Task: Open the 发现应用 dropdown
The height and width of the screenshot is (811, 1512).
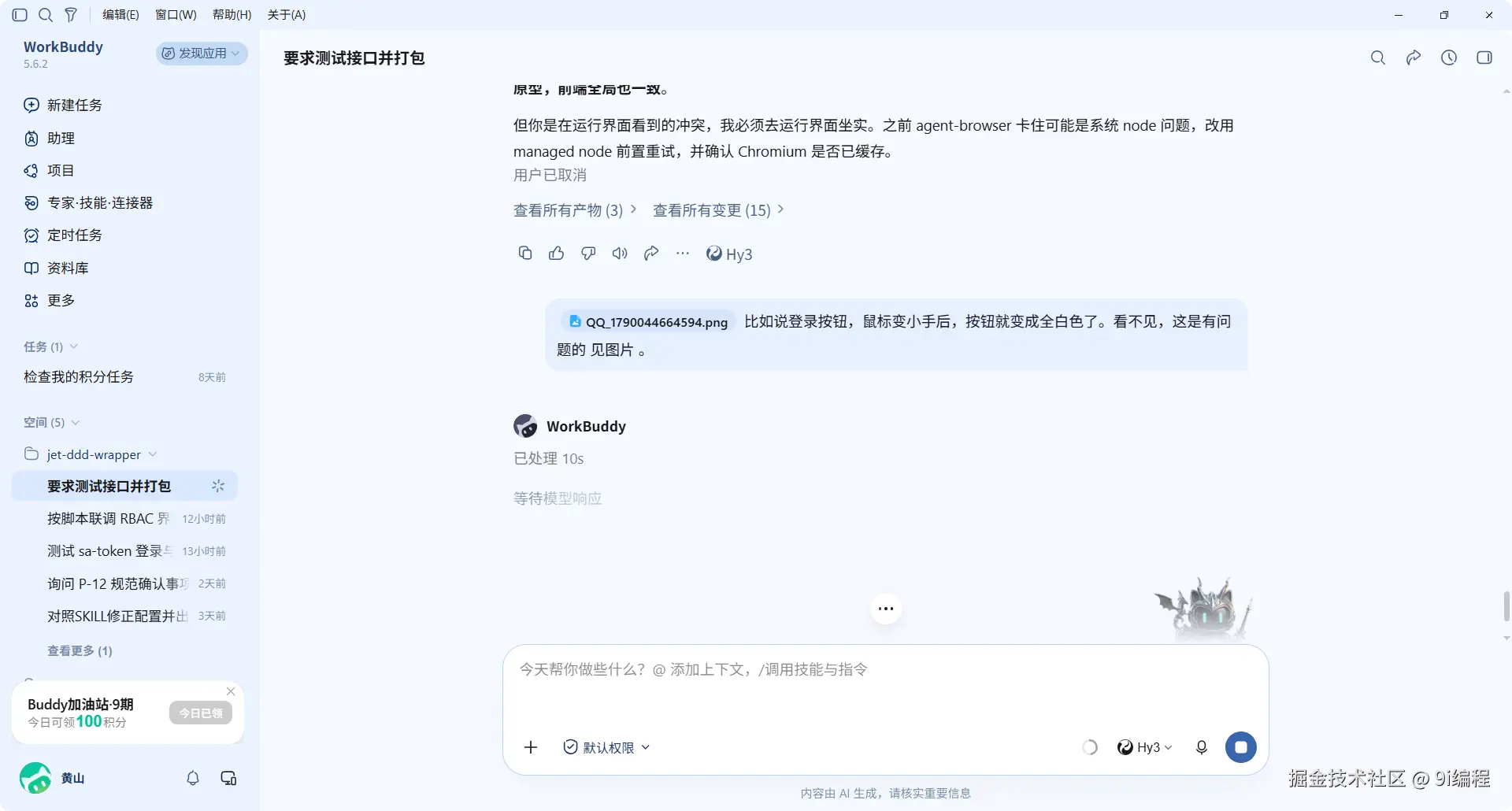Action: (202, 54)
